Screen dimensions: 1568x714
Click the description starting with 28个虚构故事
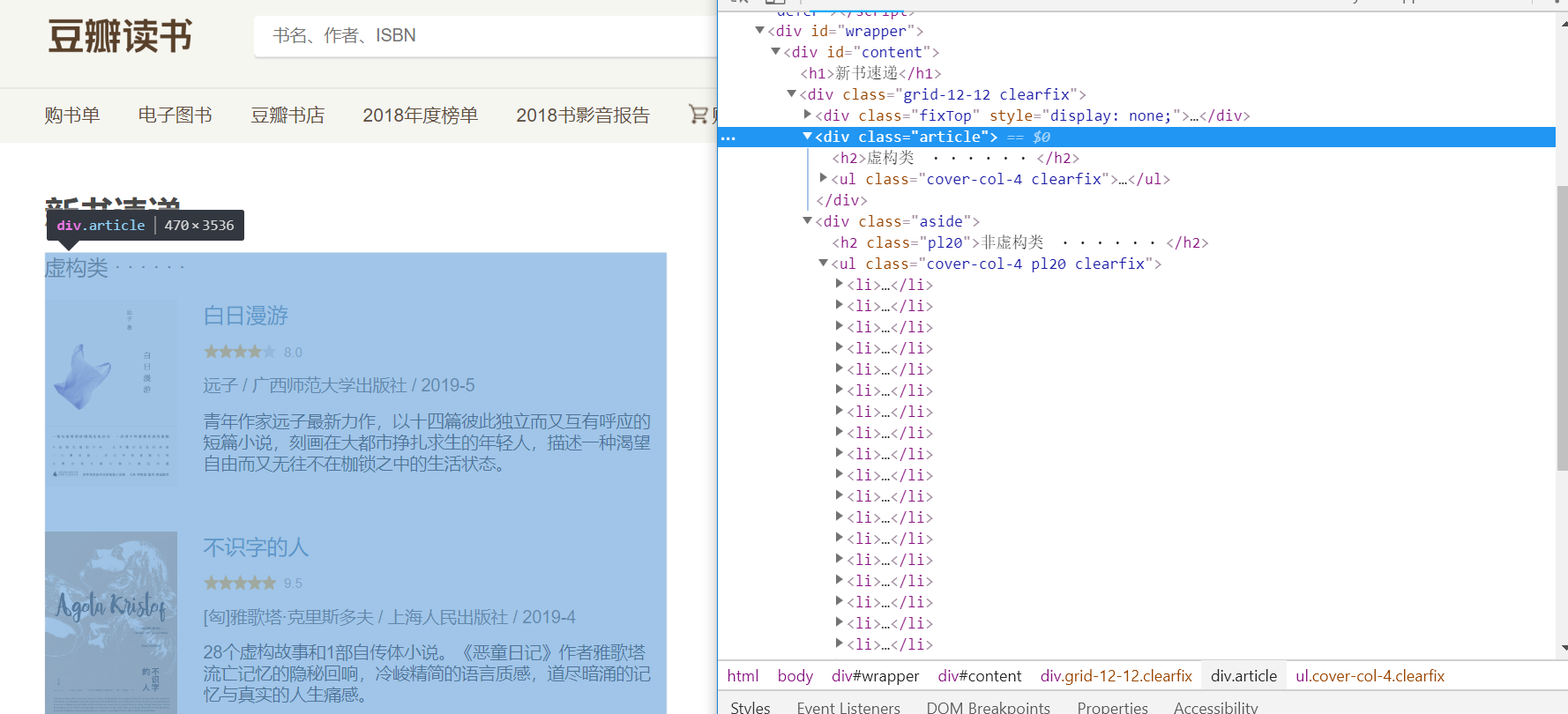pos(427,673)
